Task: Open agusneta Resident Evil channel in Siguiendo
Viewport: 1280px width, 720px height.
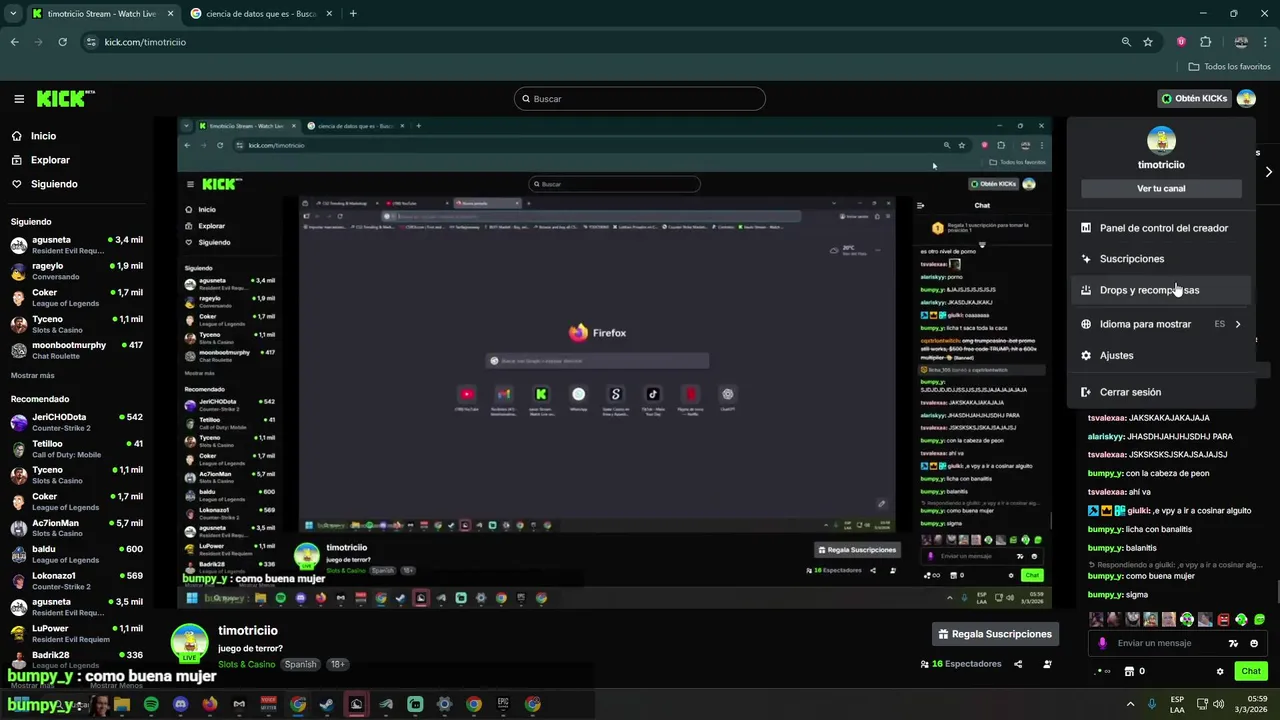Action: click(x=77, y=245)
